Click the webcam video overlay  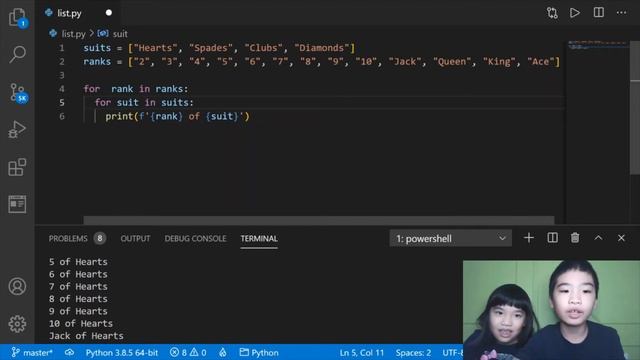tap(551, 310)
